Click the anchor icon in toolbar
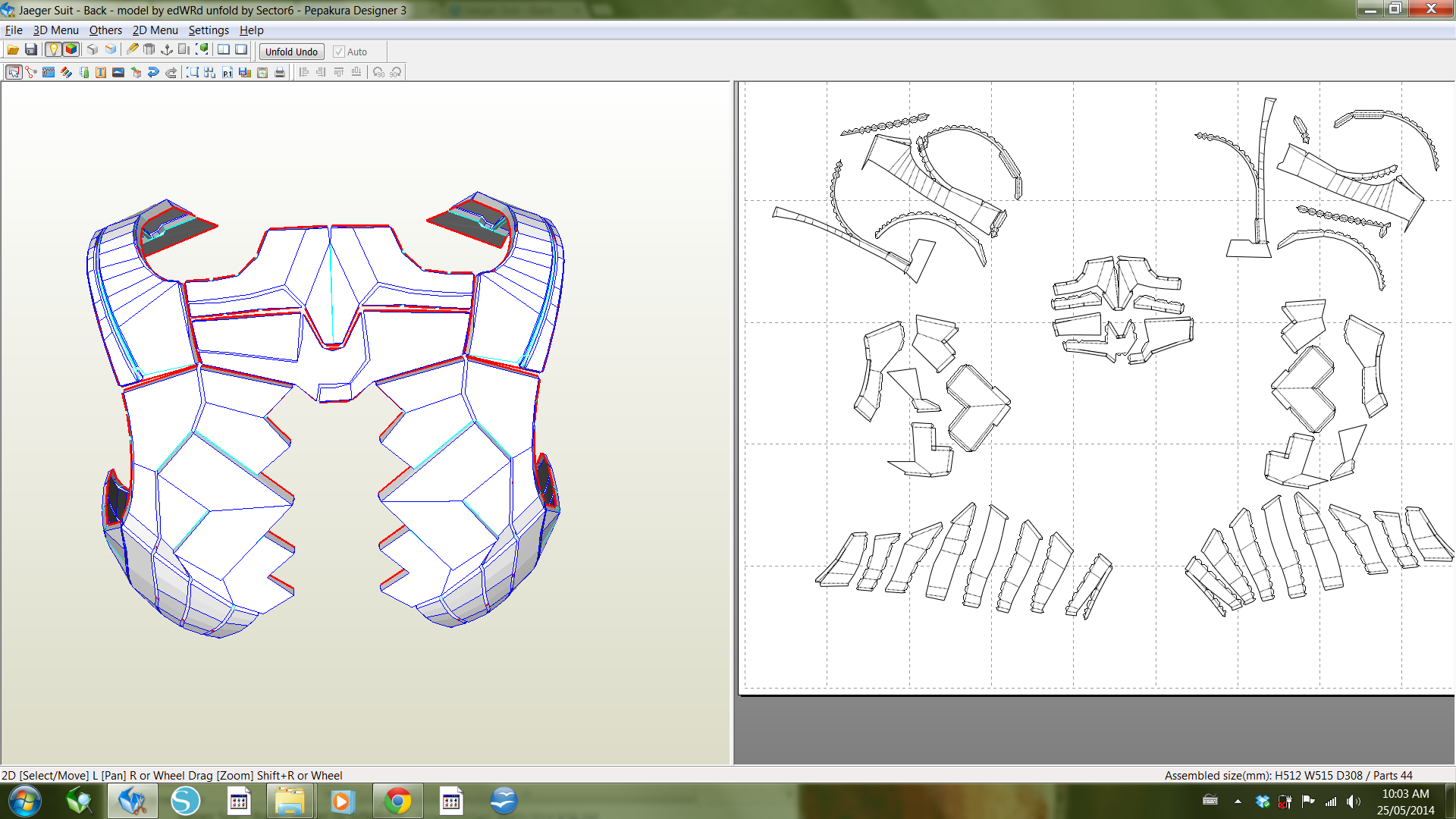The height and width of the screenshot is (819, 1456). (x=167, y=50)
